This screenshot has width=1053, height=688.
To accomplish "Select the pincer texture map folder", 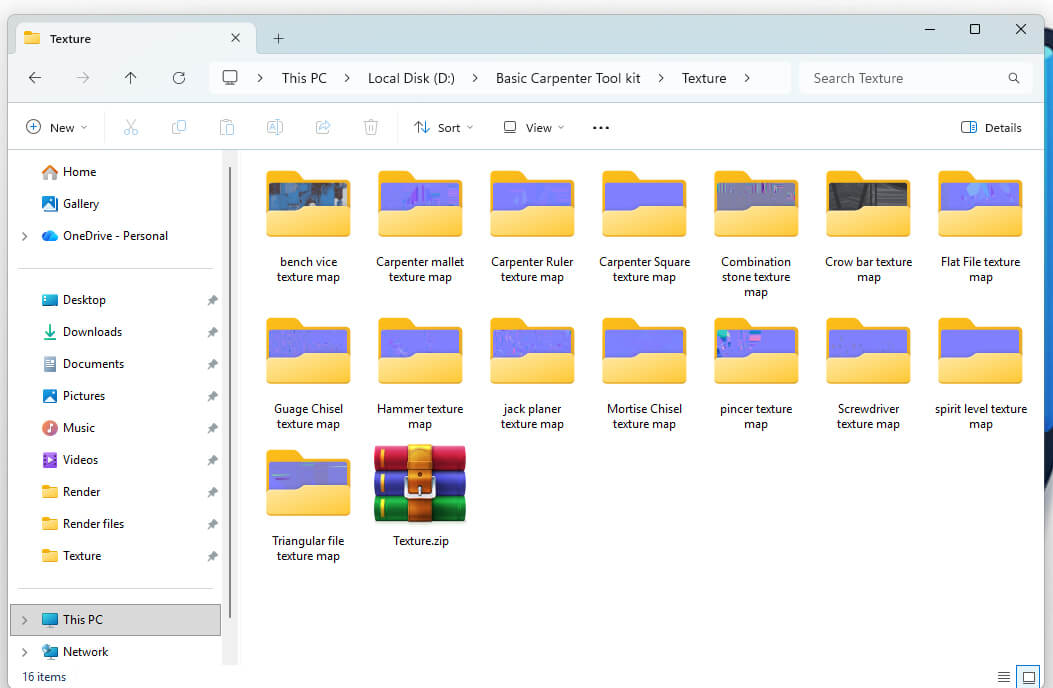I will pos(756,374).
